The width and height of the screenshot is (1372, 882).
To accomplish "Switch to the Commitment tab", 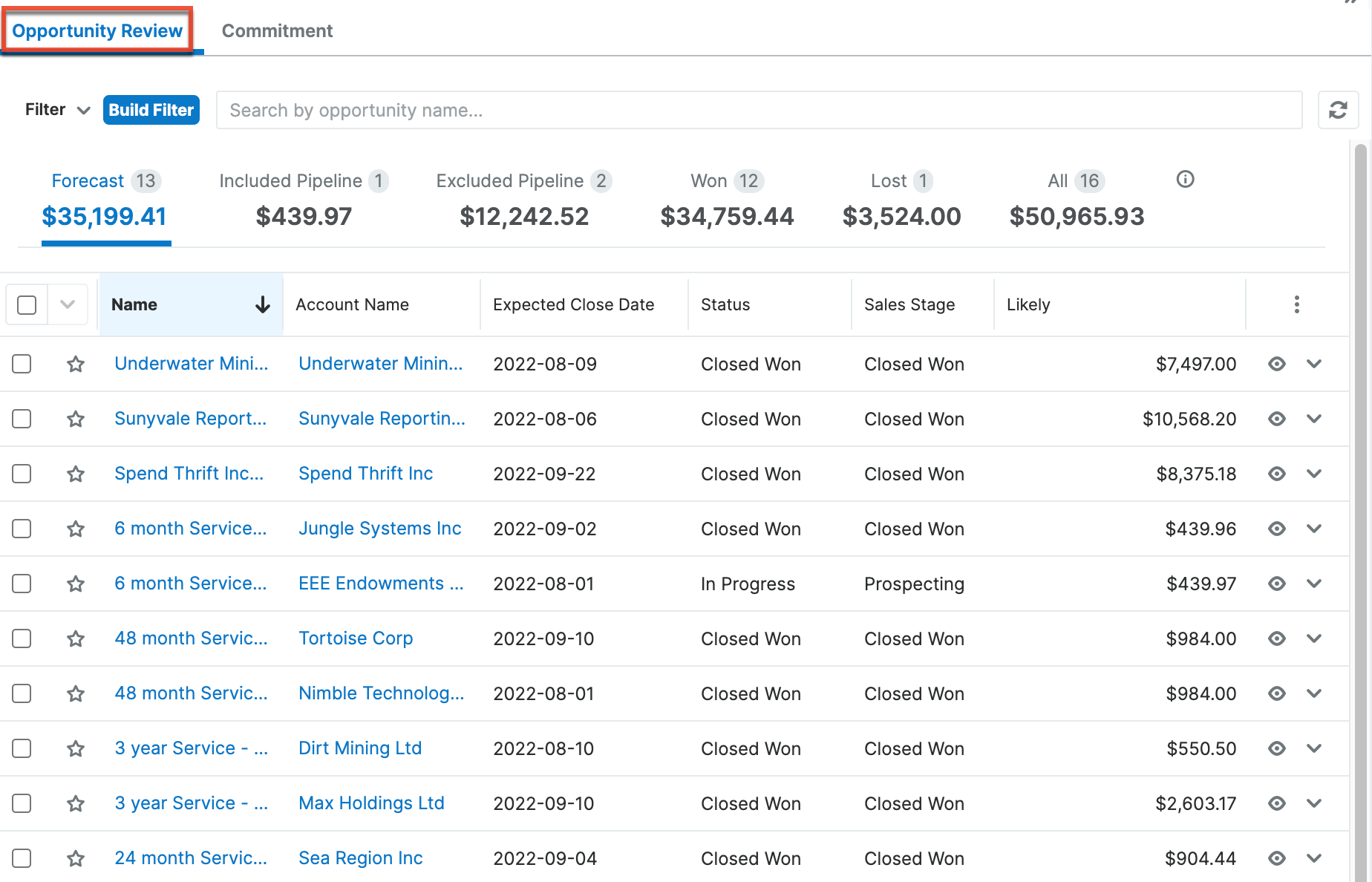I will (x=277, y=31).
